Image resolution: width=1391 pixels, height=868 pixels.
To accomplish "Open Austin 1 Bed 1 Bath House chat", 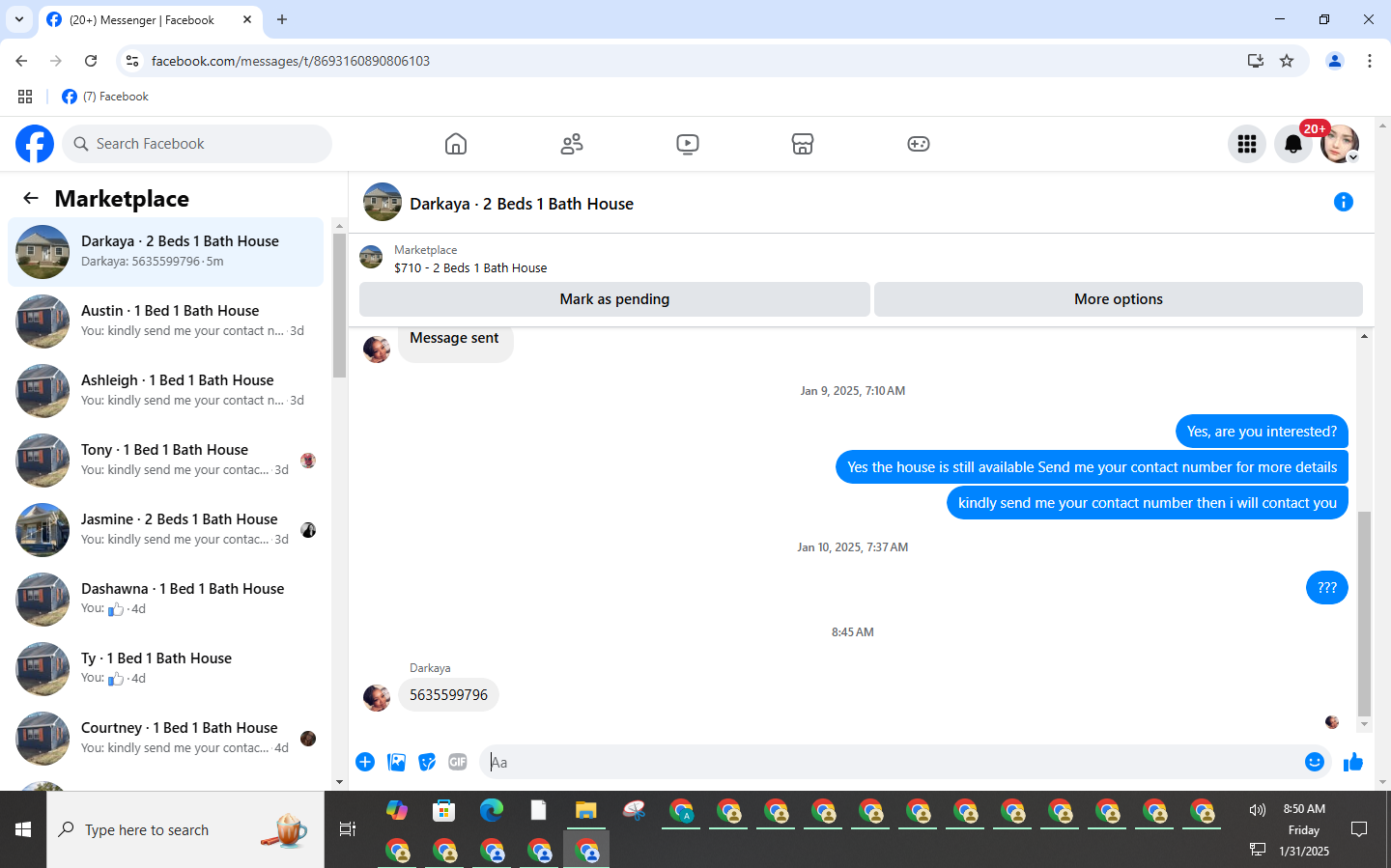I will pos(166,322).
